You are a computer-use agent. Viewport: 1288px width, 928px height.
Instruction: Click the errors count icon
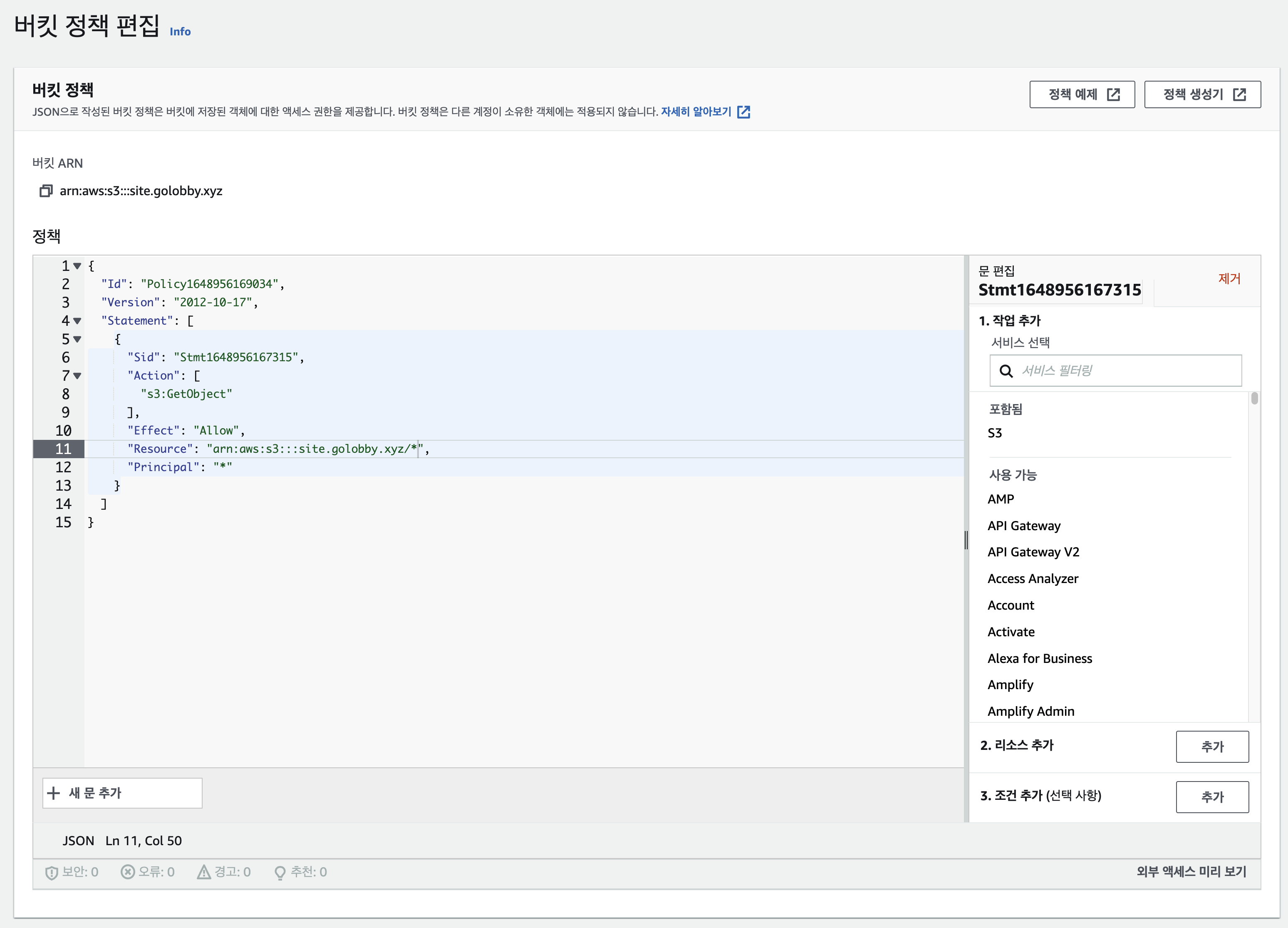click(128, 872)
